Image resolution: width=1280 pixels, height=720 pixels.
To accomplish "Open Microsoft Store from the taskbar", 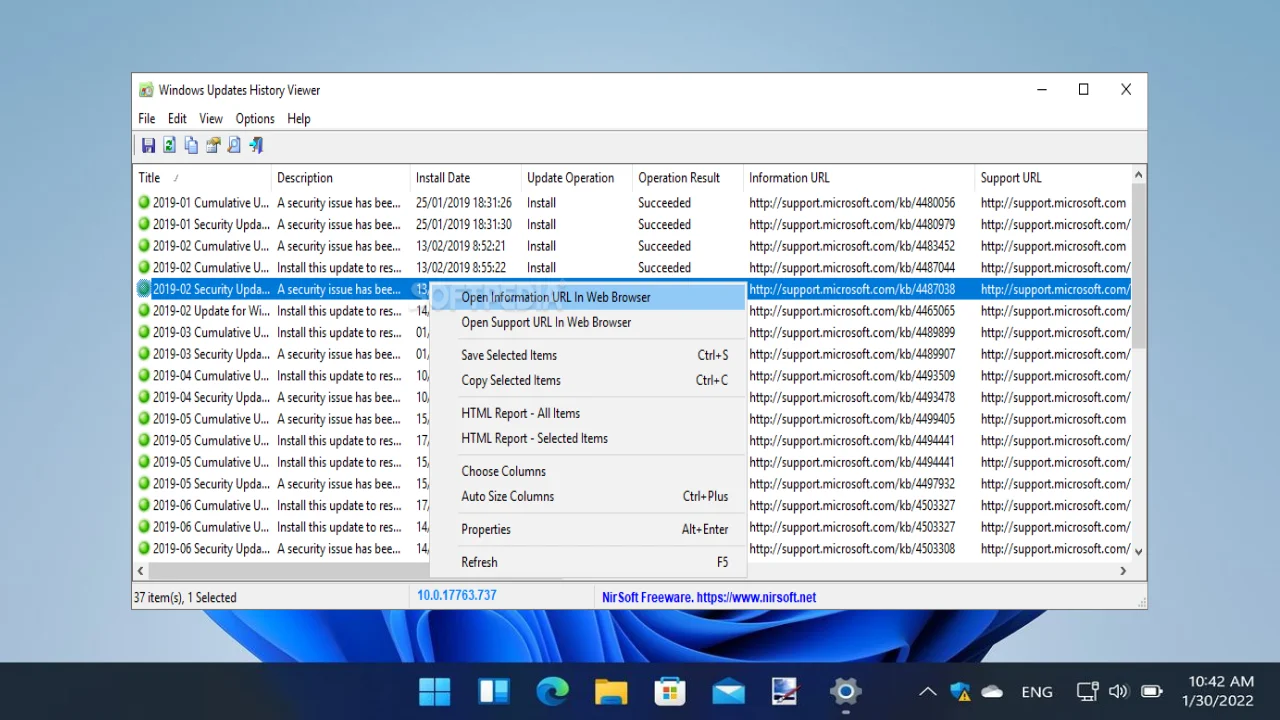I will [x=670, y=691].
